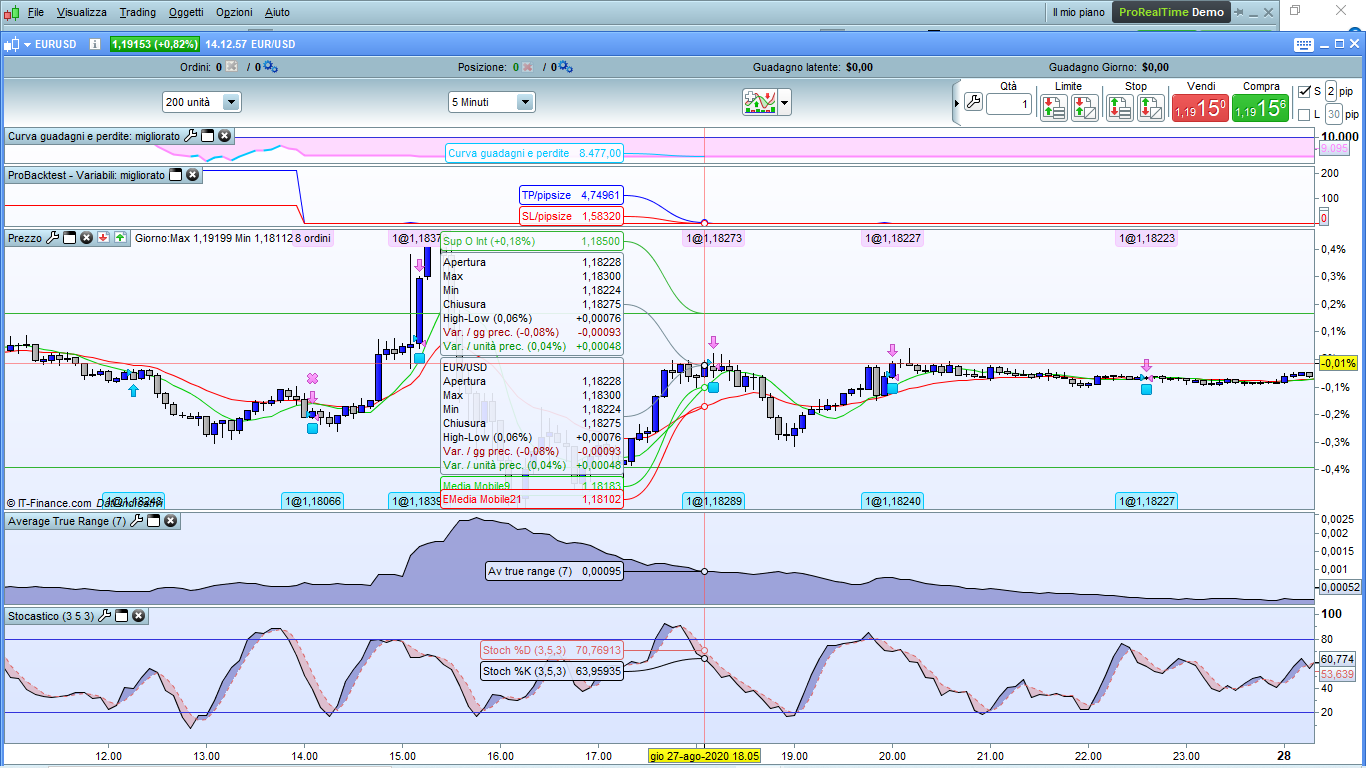This screenshot has width=1366, height=768.
Task: Open the EURUSD instrument dropdown arrow
Action: pos(28,45)
